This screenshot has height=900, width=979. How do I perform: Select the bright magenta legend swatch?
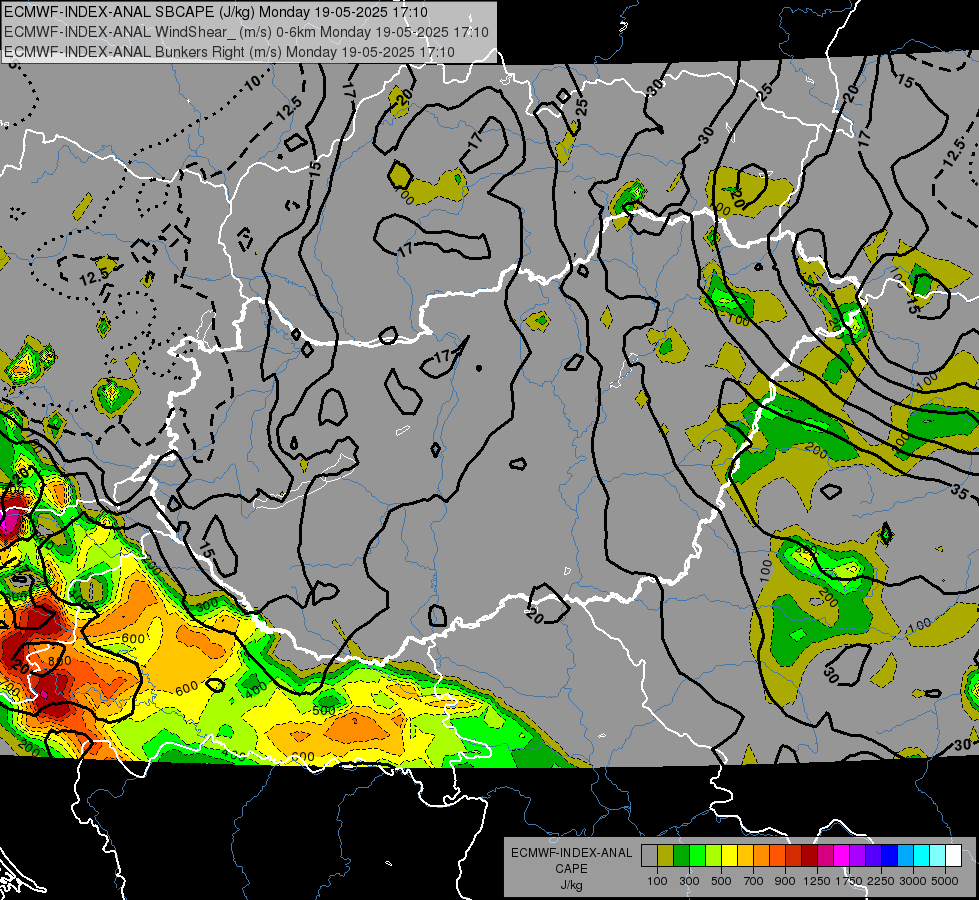point(842,856)
